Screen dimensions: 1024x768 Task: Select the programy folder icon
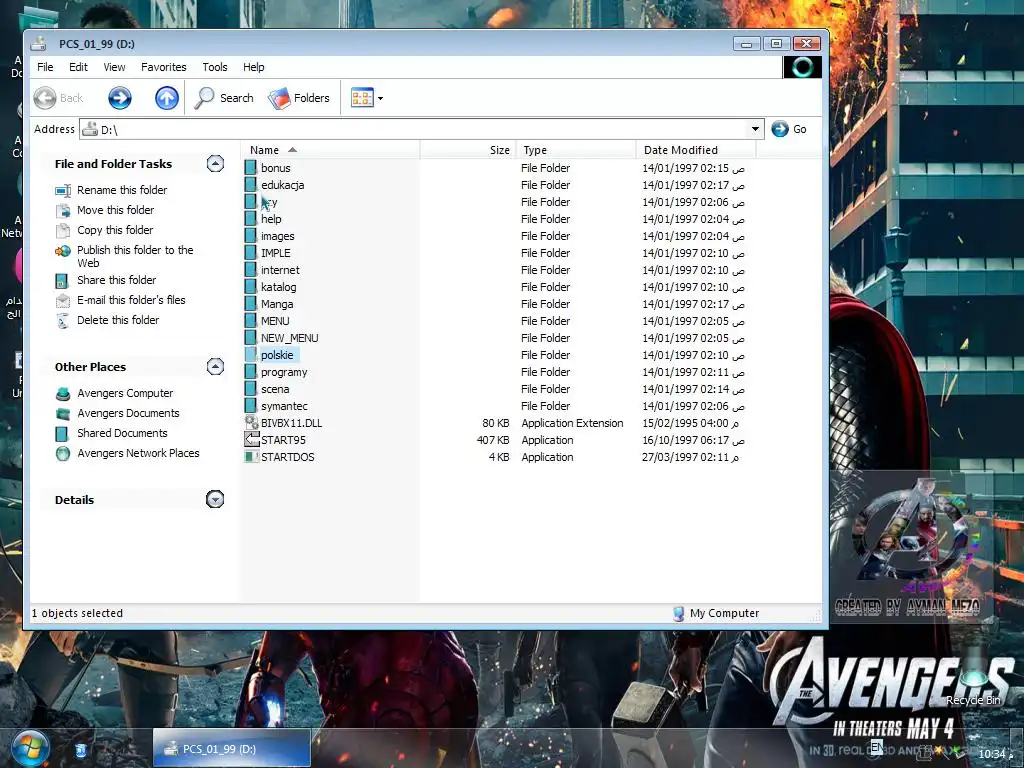[x=251, y=372]
